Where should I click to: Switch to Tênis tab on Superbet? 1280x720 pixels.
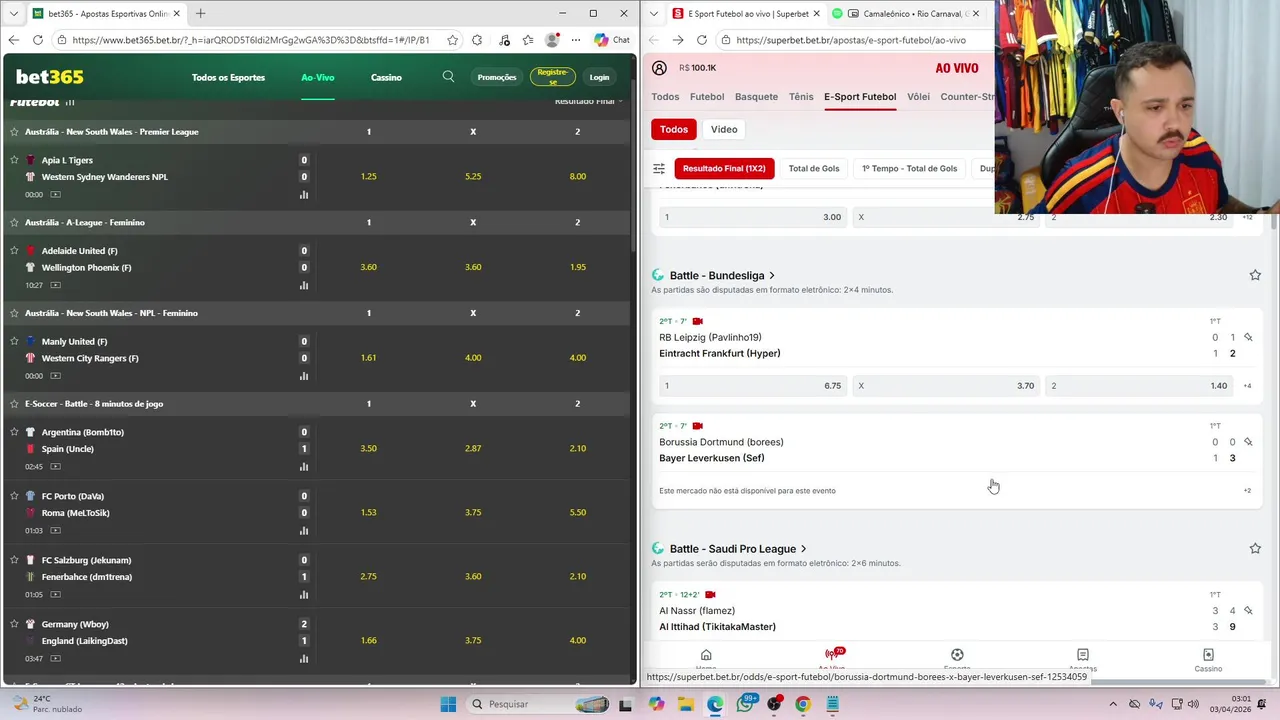pyautogui.click(x=801, y=97)
